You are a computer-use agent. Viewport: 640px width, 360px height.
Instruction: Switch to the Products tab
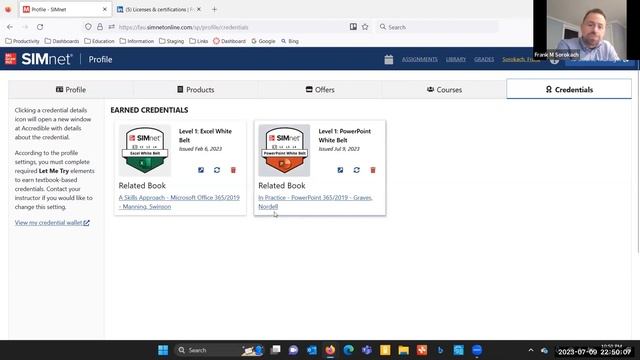[196, 89]
